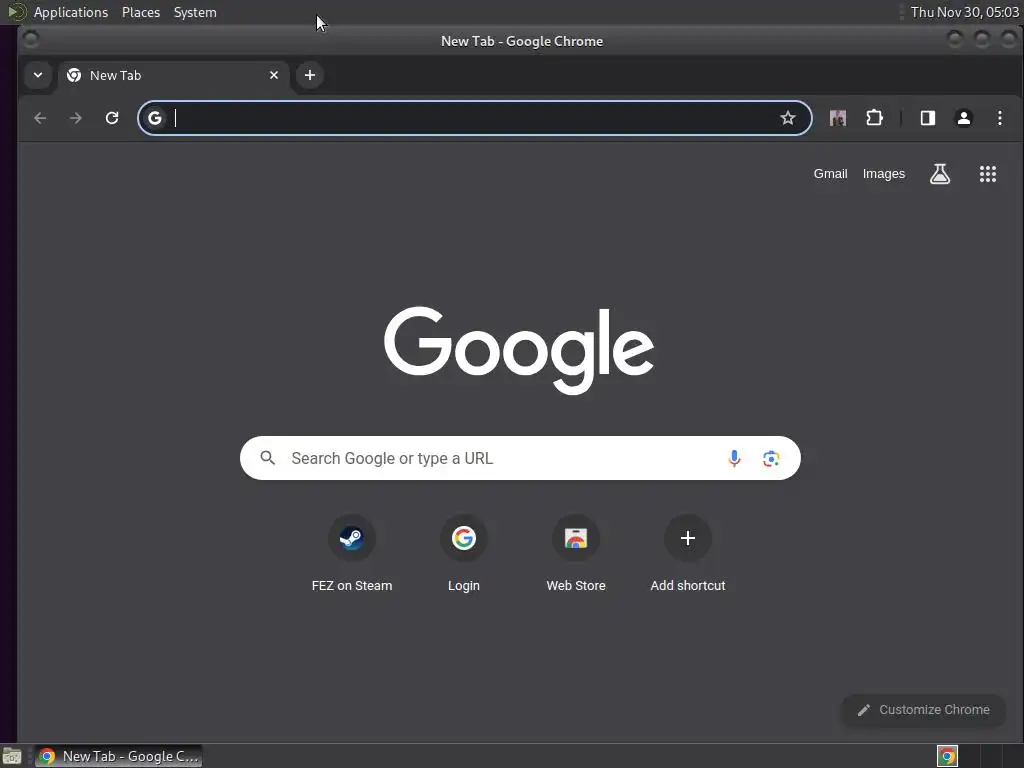The height and width of the screenshot is (768, 1024).
Task: Open the Web Store shortcut
Action: 576,554
